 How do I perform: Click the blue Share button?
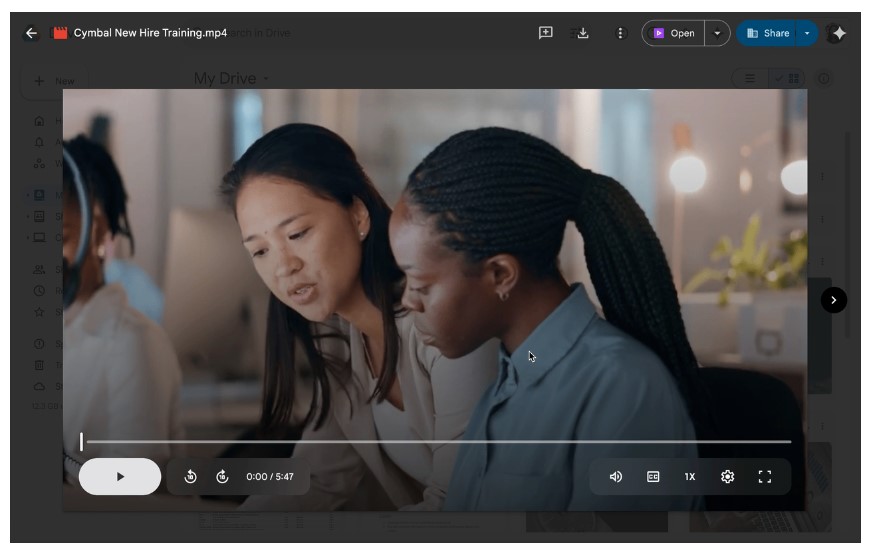click(x=767, y=33)
